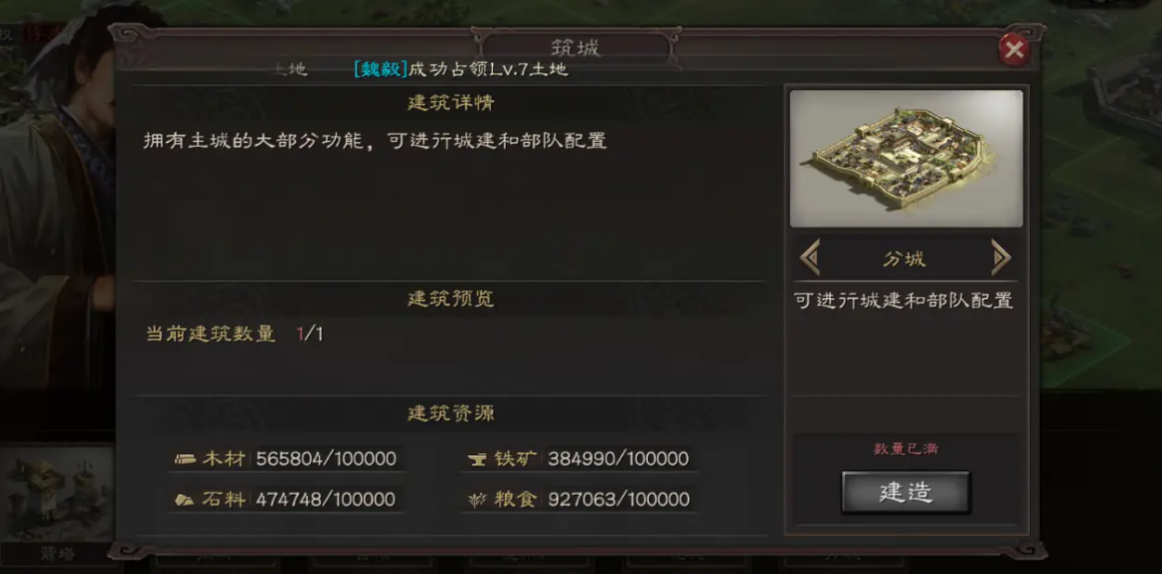Close the 筑城 dialog with red X

tap(1014, 50)
